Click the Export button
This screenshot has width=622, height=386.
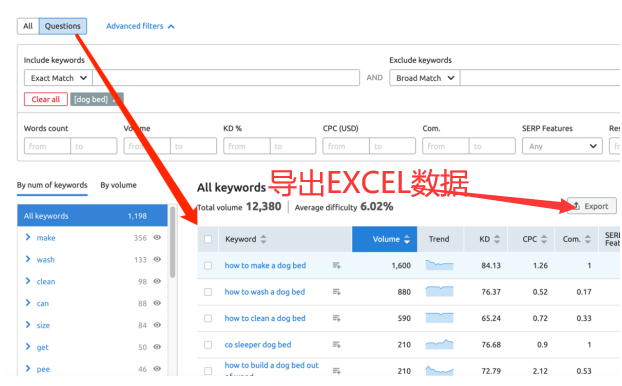point(591,206)
